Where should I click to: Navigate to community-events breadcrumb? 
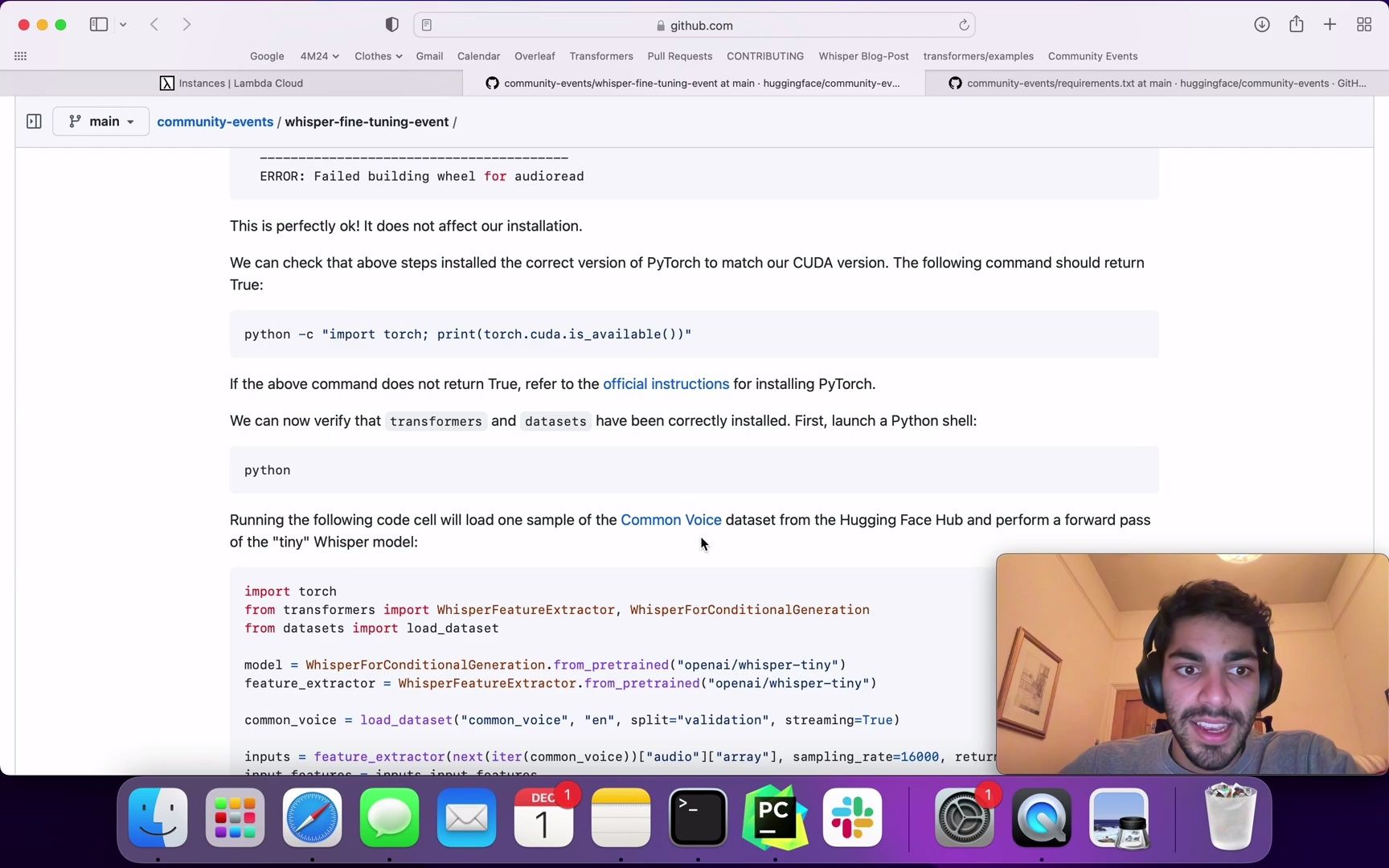tap(215, 121)
